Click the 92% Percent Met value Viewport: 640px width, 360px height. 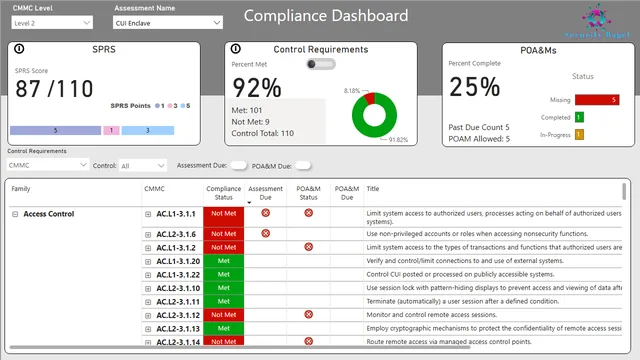pyautogui.click(x=257, y=88)
